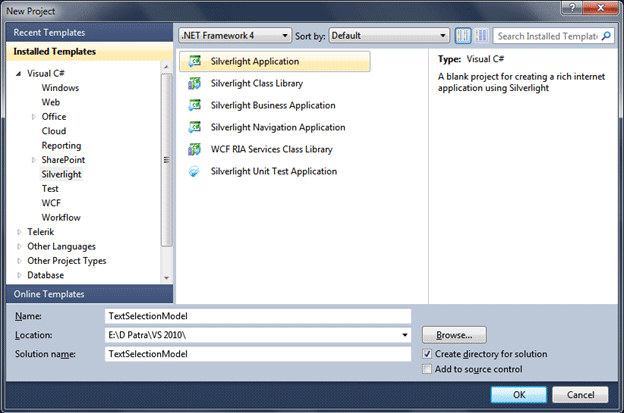This screenshot has height=413, width=624.
Task: Open the Online Templates section
Action: coord(90,294)
